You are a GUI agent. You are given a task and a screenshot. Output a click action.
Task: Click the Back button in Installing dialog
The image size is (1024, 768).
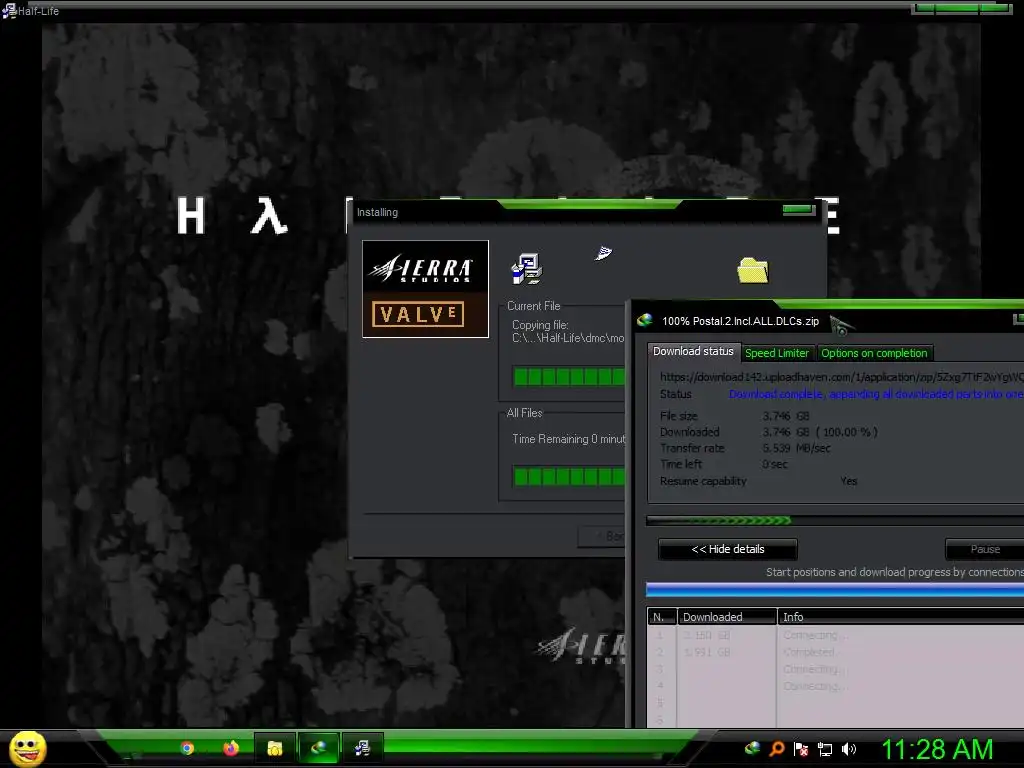tap(601, 536)
